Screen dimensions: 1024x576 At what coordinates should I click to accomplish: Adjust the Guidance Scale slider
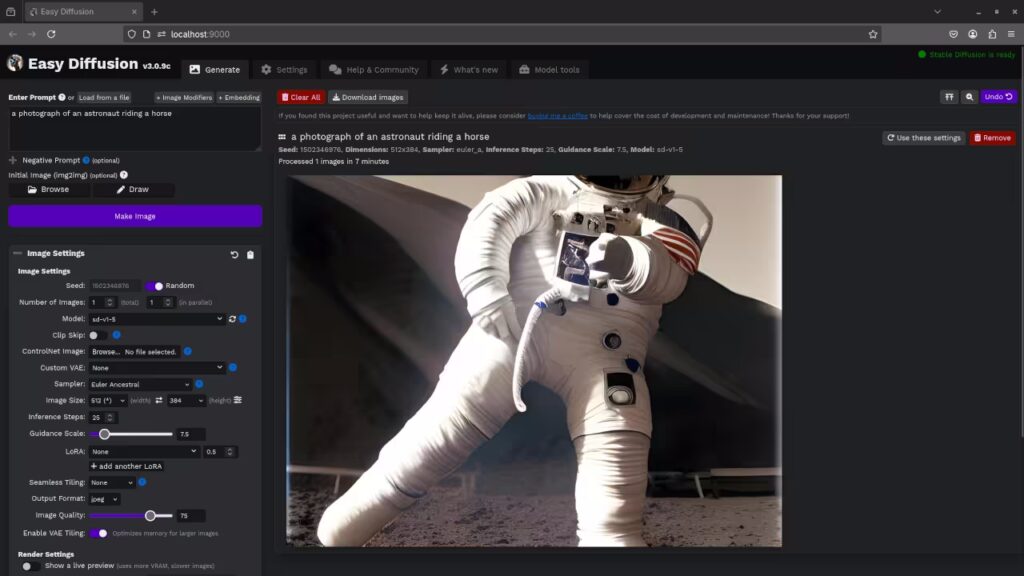pos(104,434)
